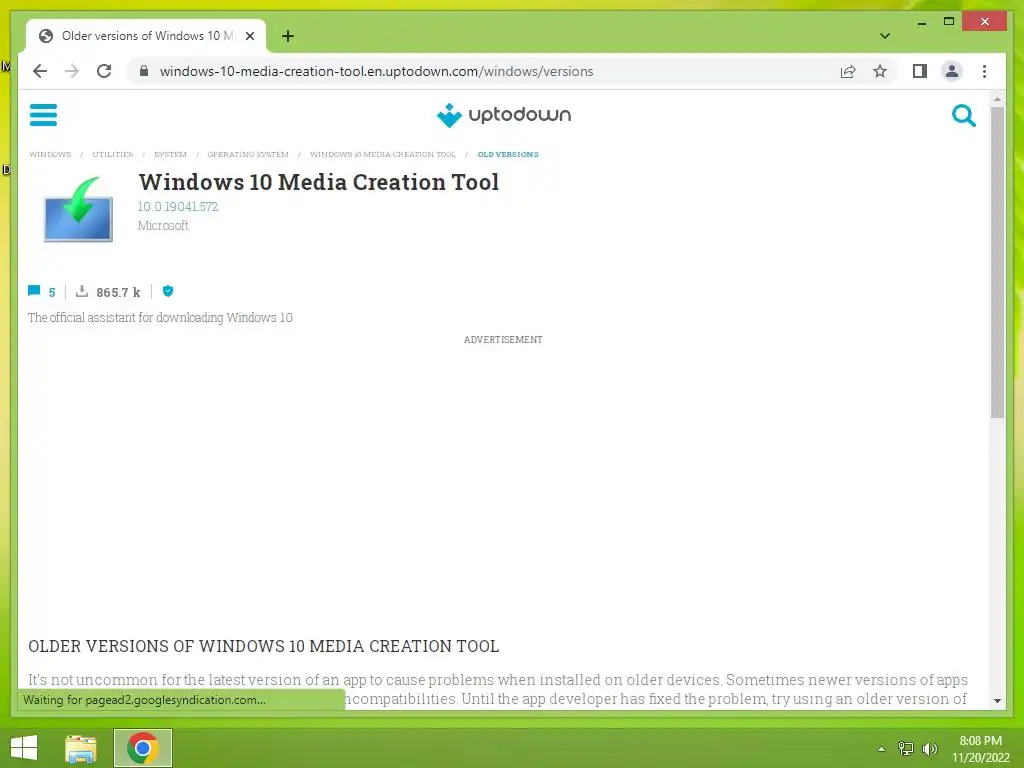Click the site lock icon in address bar
This screenshot has height=768, width=1024.
pyautogui.click(x=144, y=71)
